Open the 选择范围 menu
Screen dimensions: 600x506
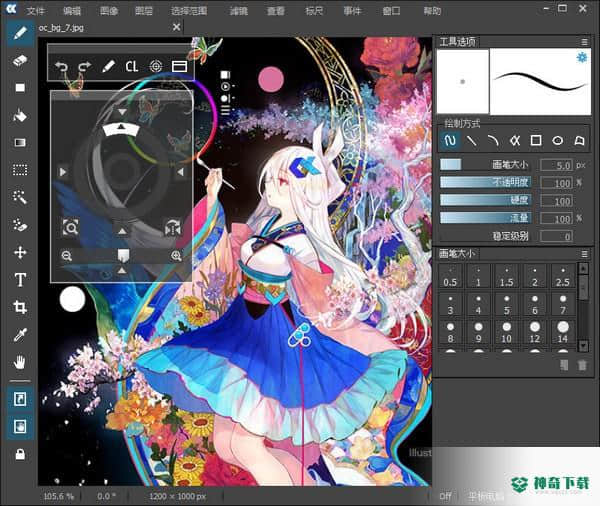tap(189, 10)
